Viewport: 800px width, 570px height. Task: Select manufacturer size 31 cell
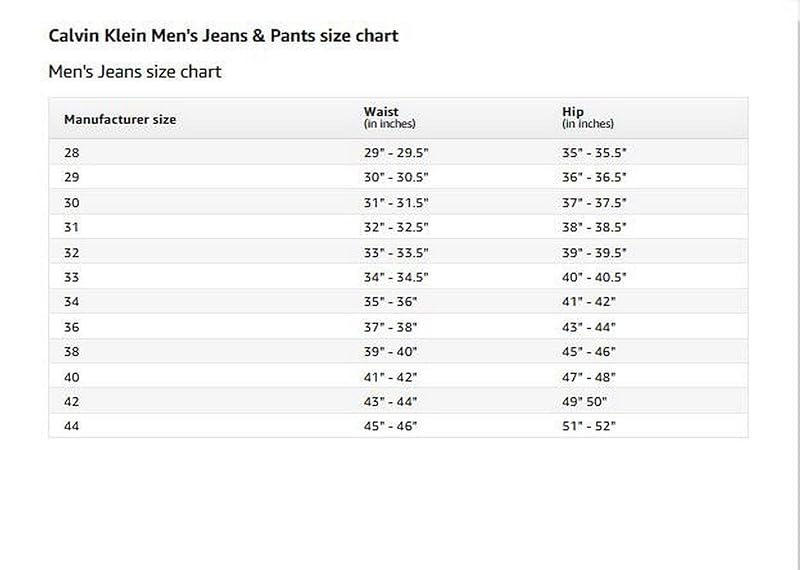pyautogui.click(x=71, y=227)
